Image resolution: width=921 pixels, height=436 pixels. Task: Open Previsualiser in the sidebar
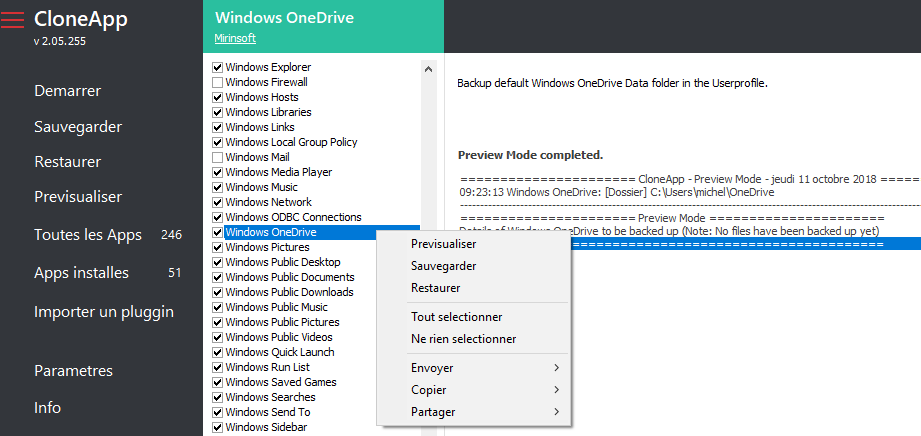coord(78,196)
